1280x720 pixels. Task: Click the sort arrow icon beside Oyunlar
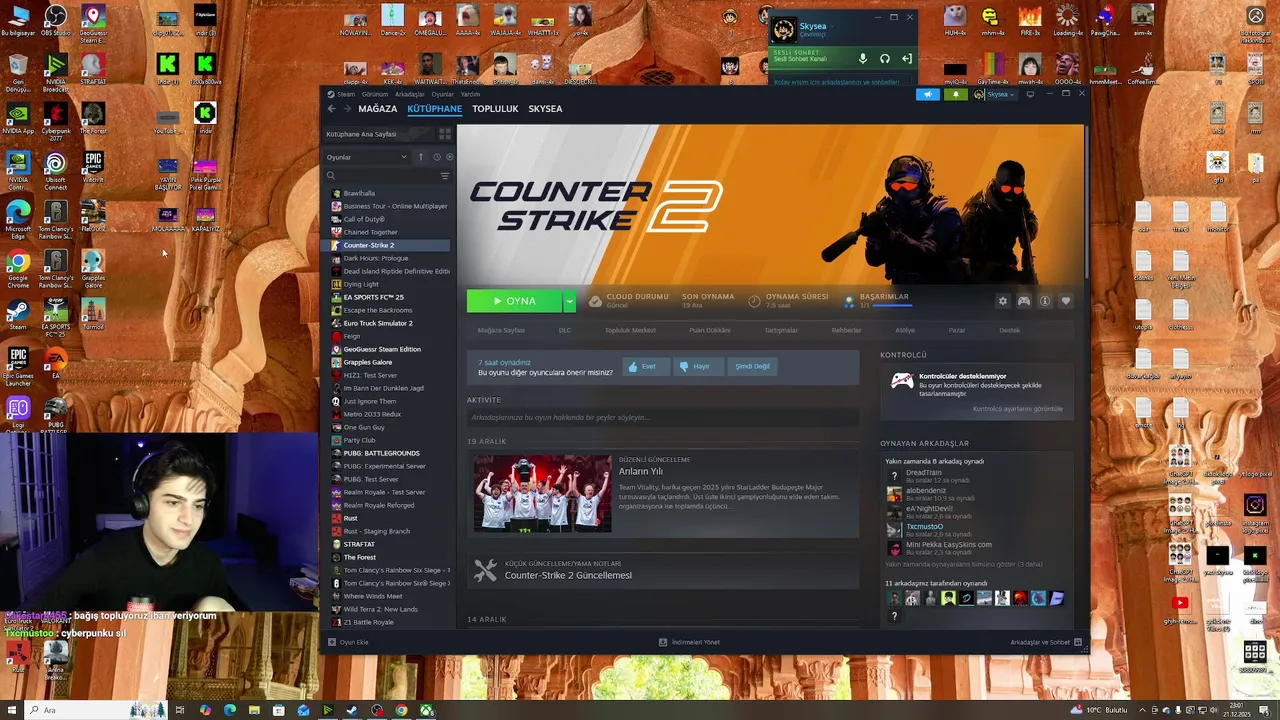(421, 157)
